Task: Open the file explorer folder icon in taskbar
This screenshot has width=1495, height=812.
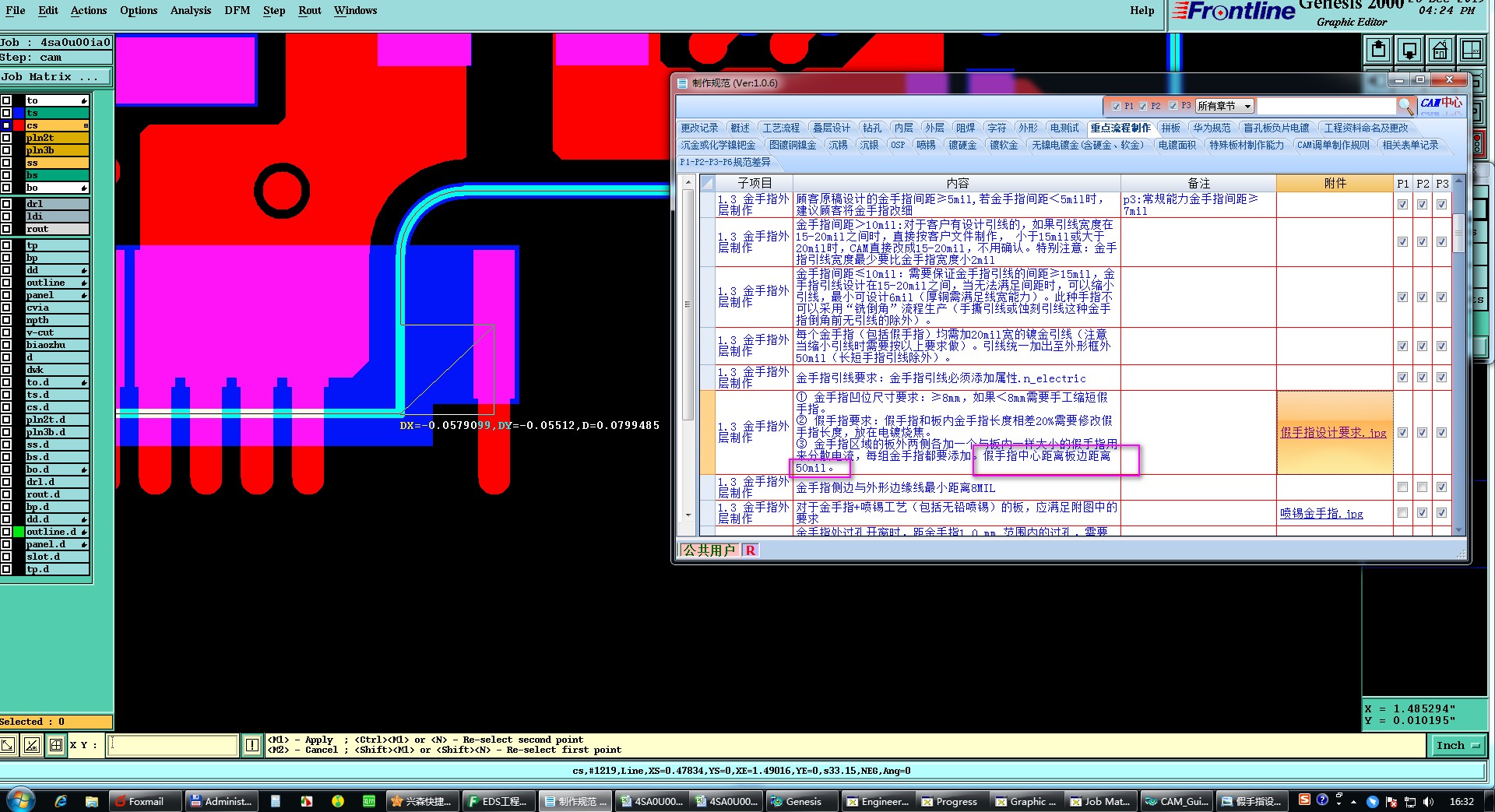Action: click(92, 801)
